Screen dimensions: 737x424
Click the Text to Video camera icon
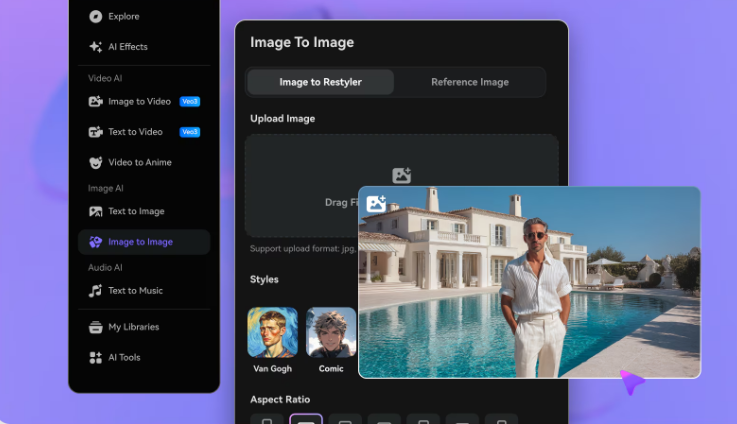[95, 132]
